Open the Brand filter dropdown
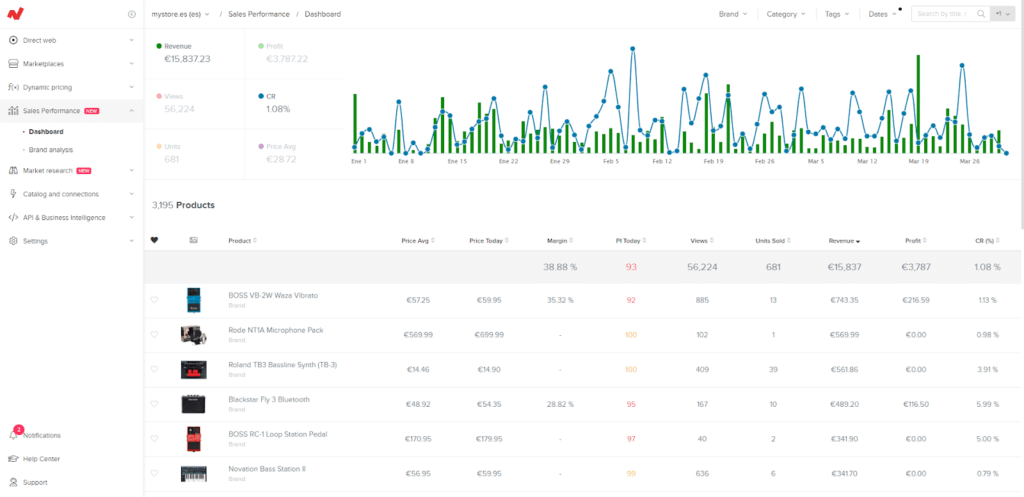This screenshot has width=1024, height=497. click(733, 14)
